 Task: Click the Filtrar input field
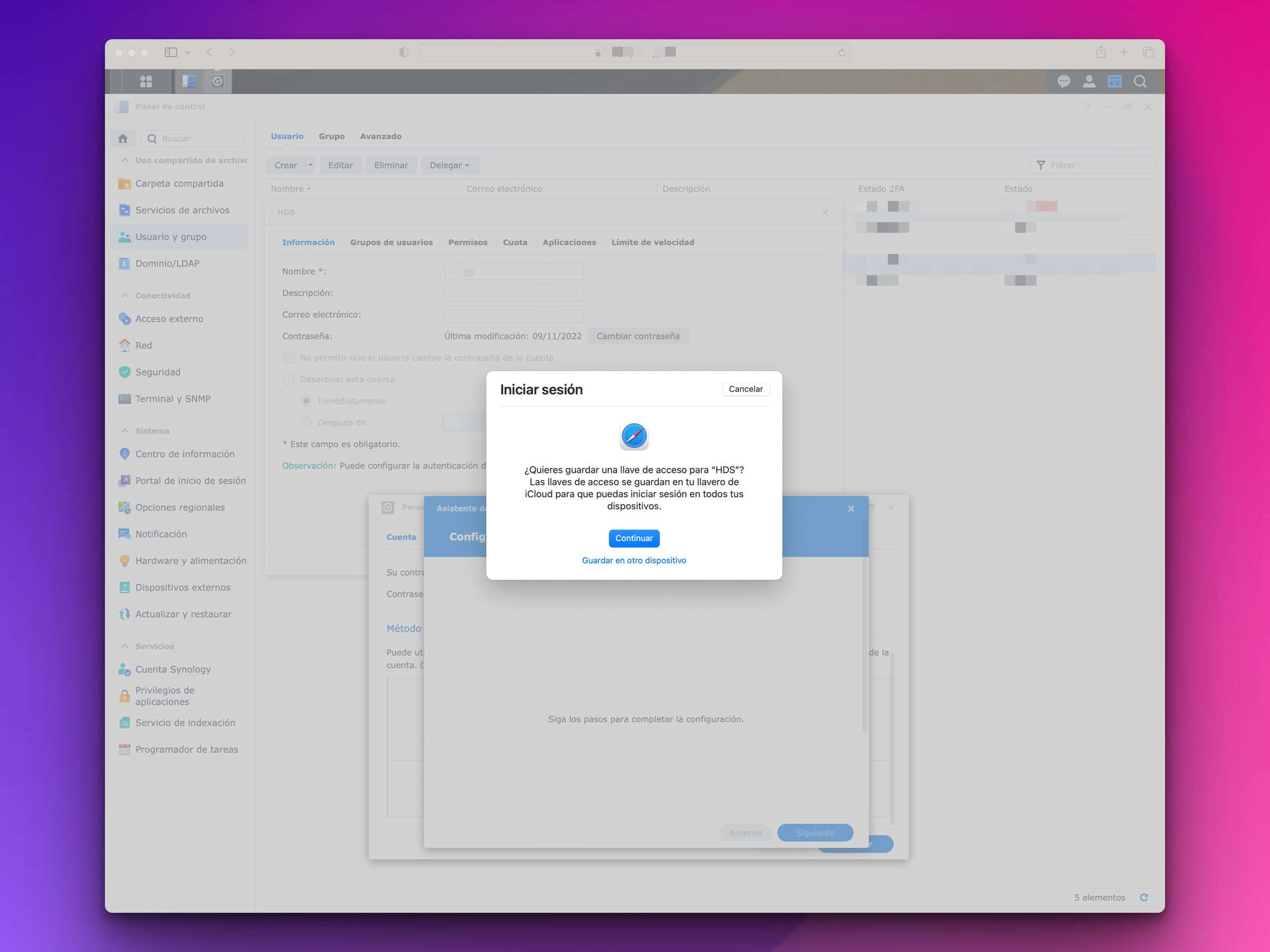click(1092, 165)
